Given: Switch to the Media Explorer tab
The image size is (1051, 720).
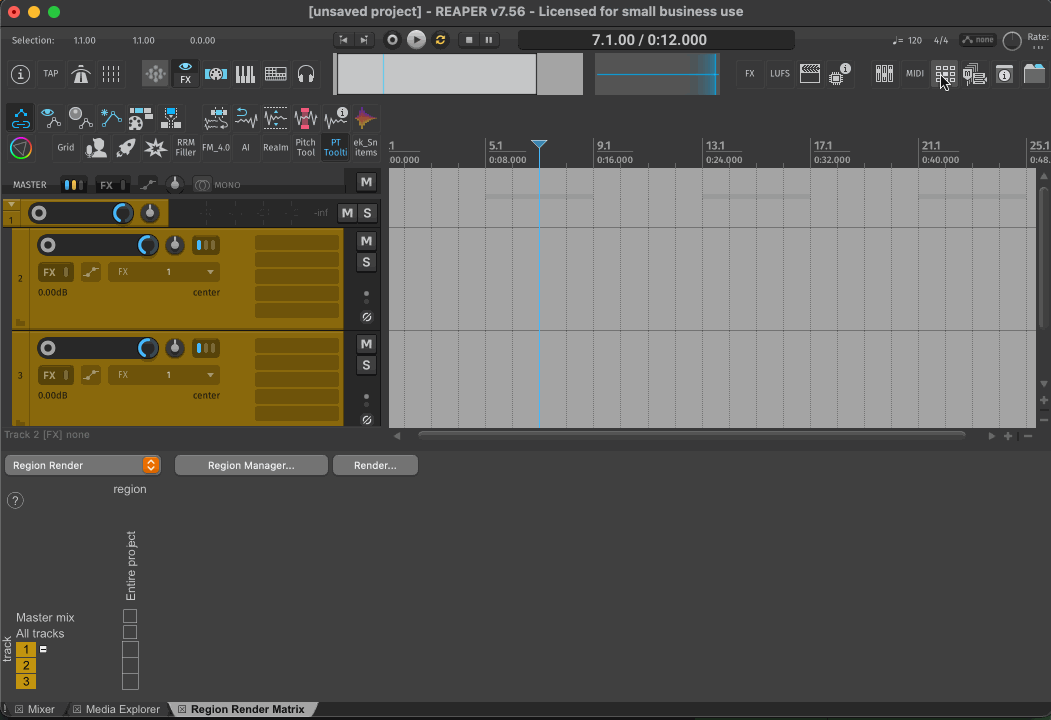Looking at the screenshot, I should pos(123,709).
